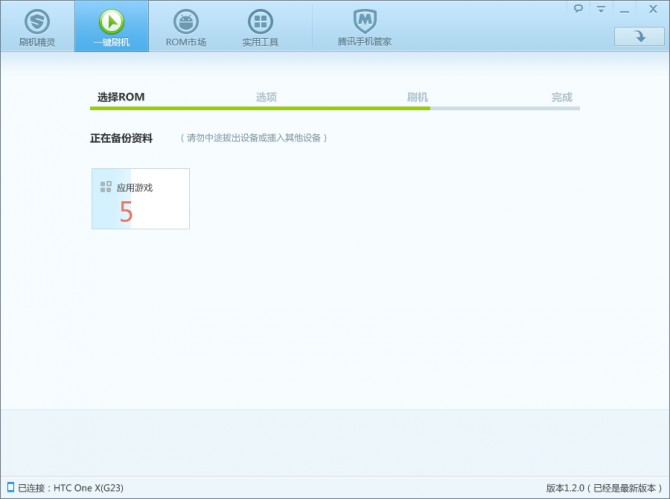Click the 选择ROM step label

(x=121, y=97)
